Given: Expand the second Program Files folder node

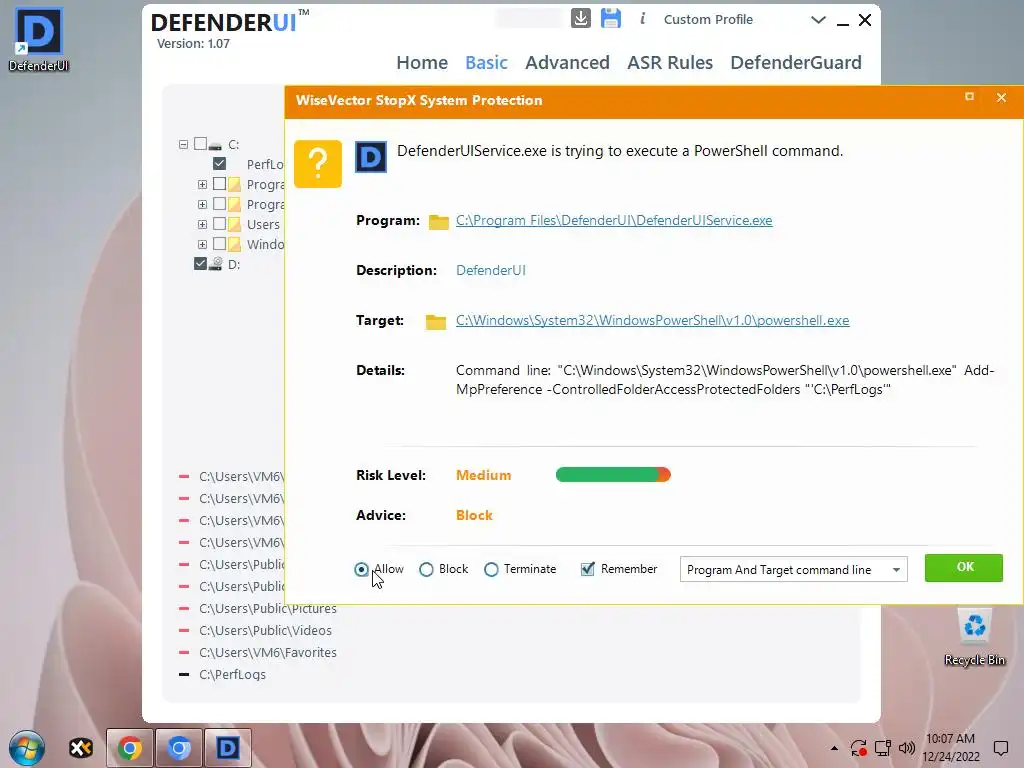Looking at the screenshot, I should pyautogui.click(x=202, y=204).
